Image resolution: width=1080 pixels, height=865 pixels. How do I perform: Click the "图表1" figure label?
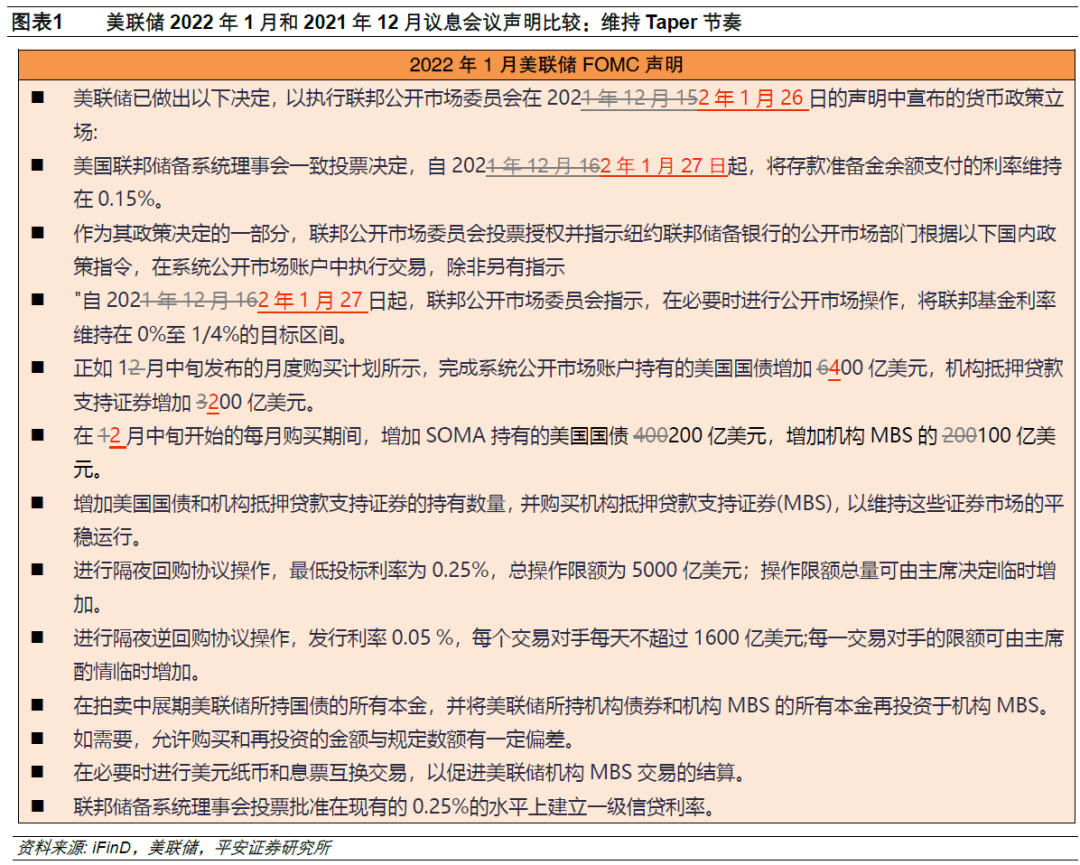[37, 22]
